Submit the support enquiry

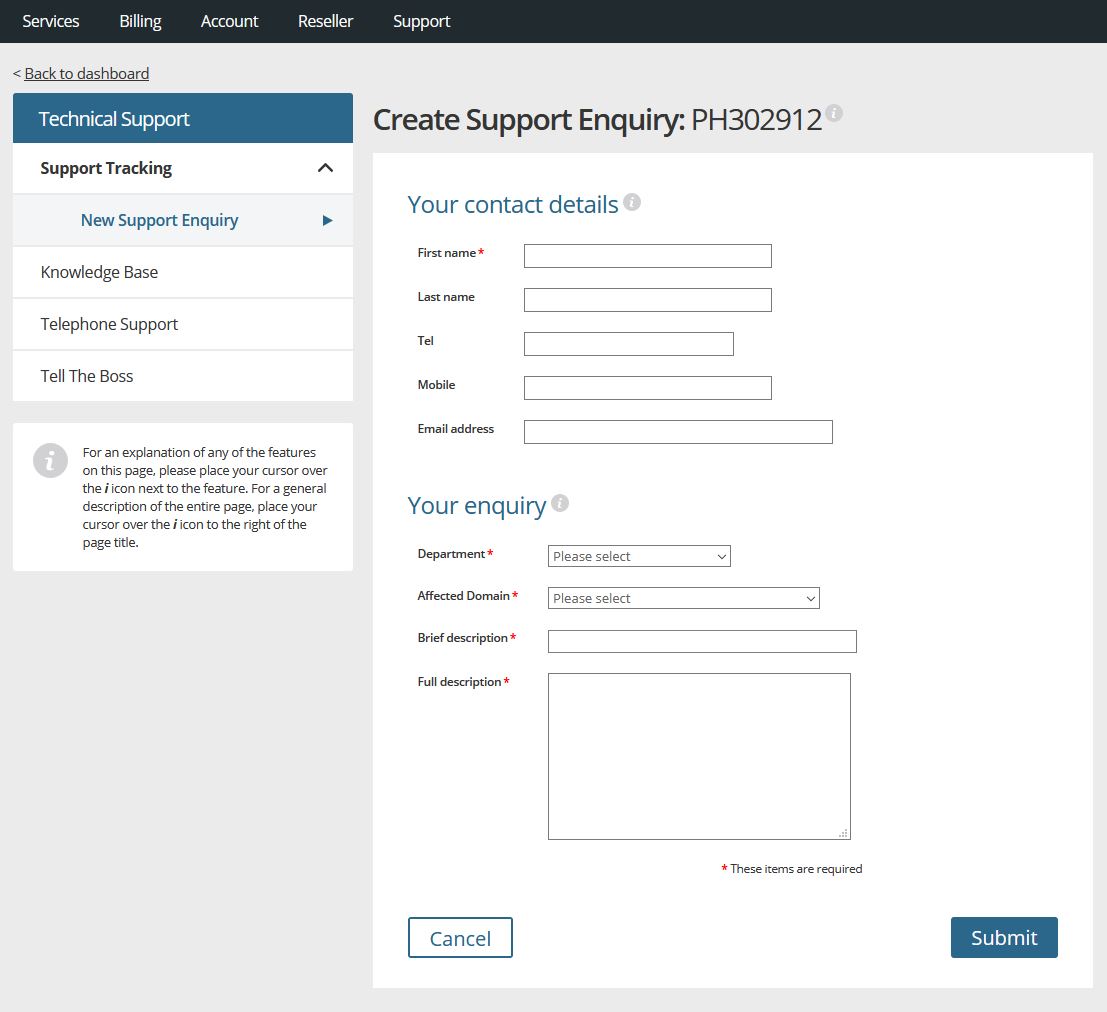pos(1004,938)
